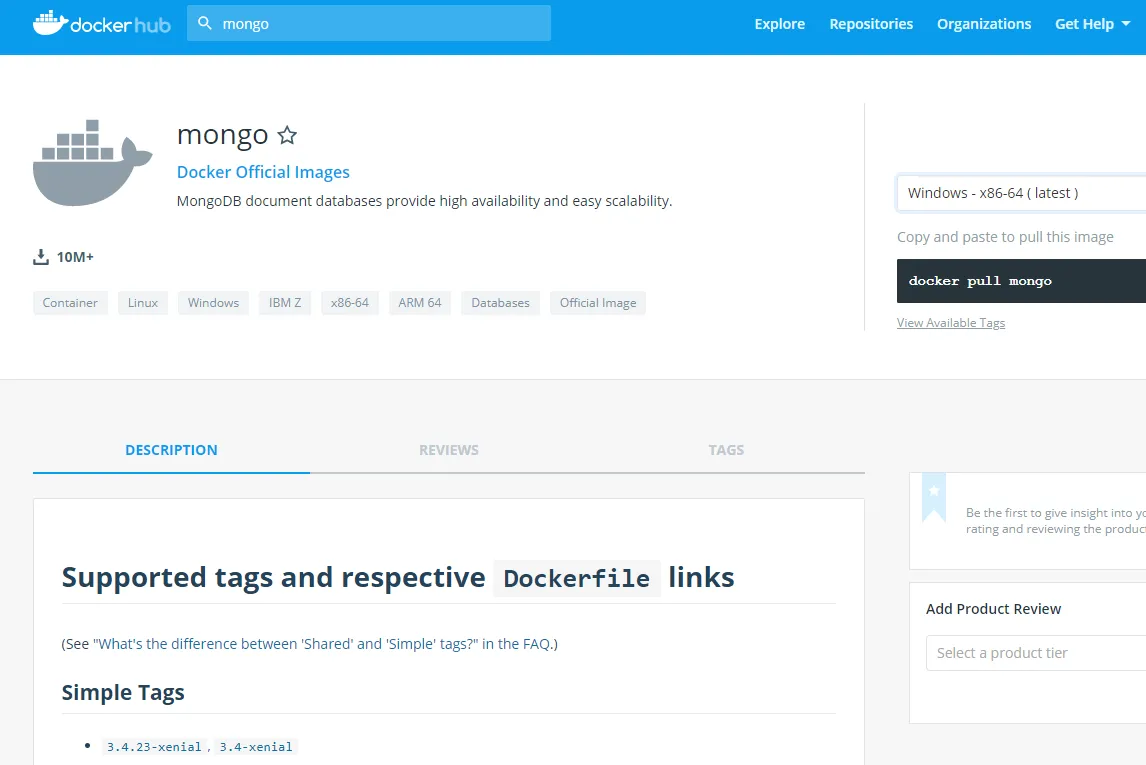
Task: Click the Docker Hub logo
Action: (x=102, y=23)
